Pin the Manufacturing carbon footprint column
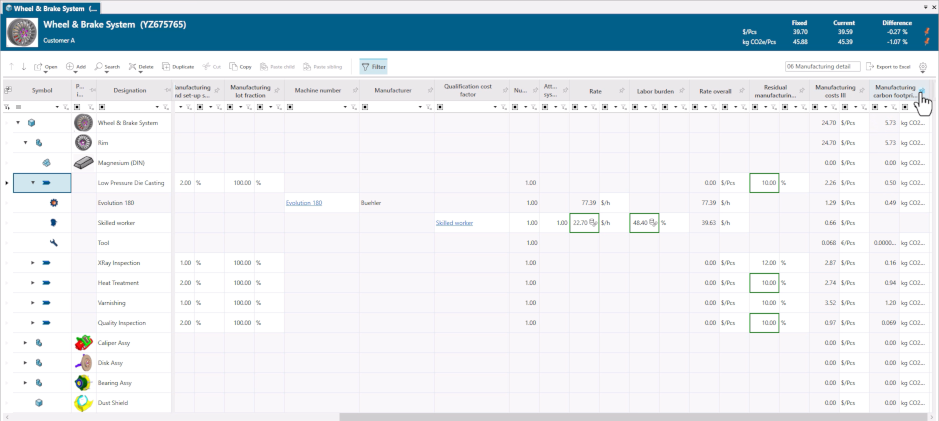 (922, 91)
